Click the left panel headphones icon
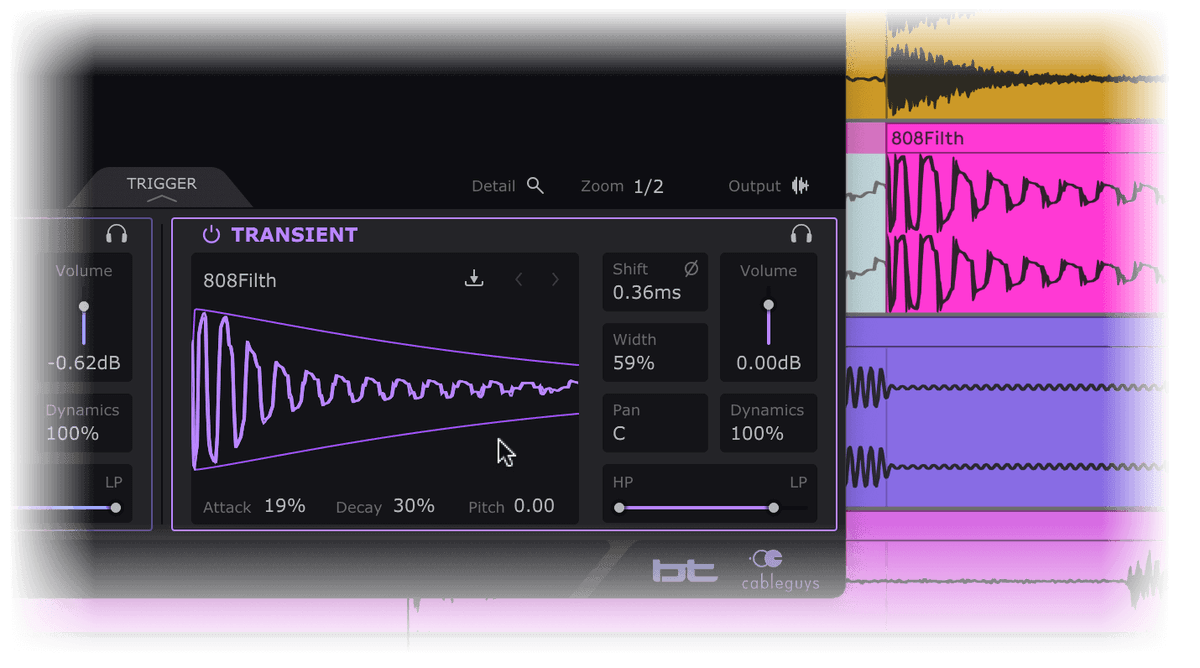1200x668 pixels. point(117,235)
